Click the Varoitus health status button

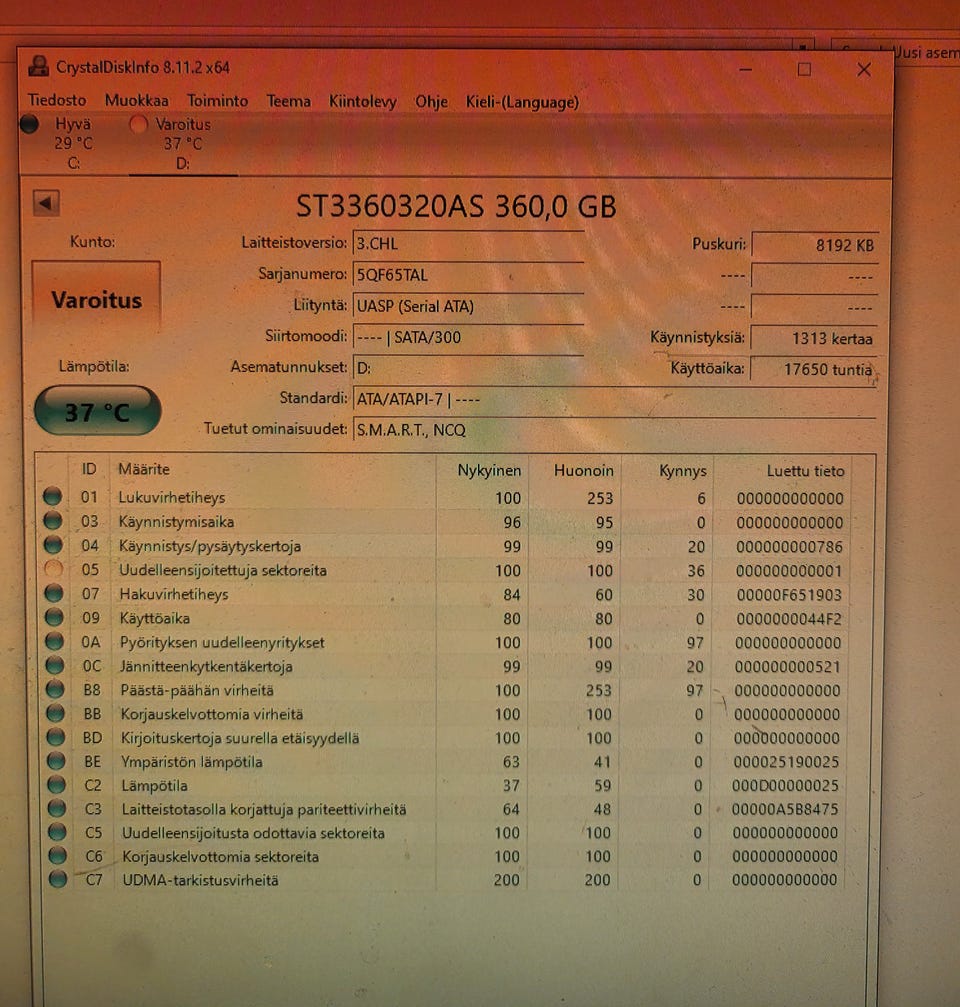[97, 299]
